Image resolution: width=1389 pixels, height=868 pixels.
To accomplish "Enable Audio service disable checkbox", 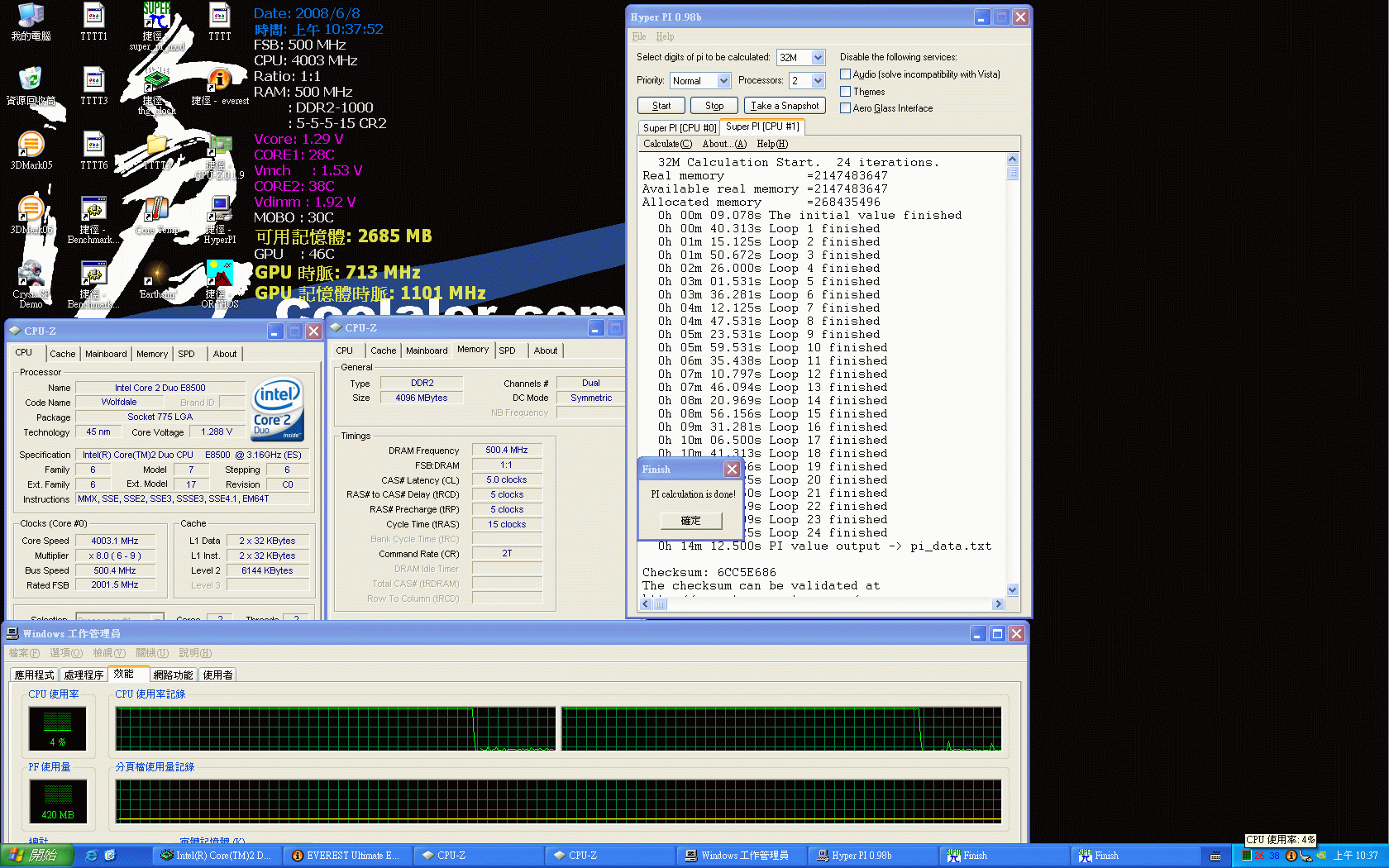I will coord(846,74).
